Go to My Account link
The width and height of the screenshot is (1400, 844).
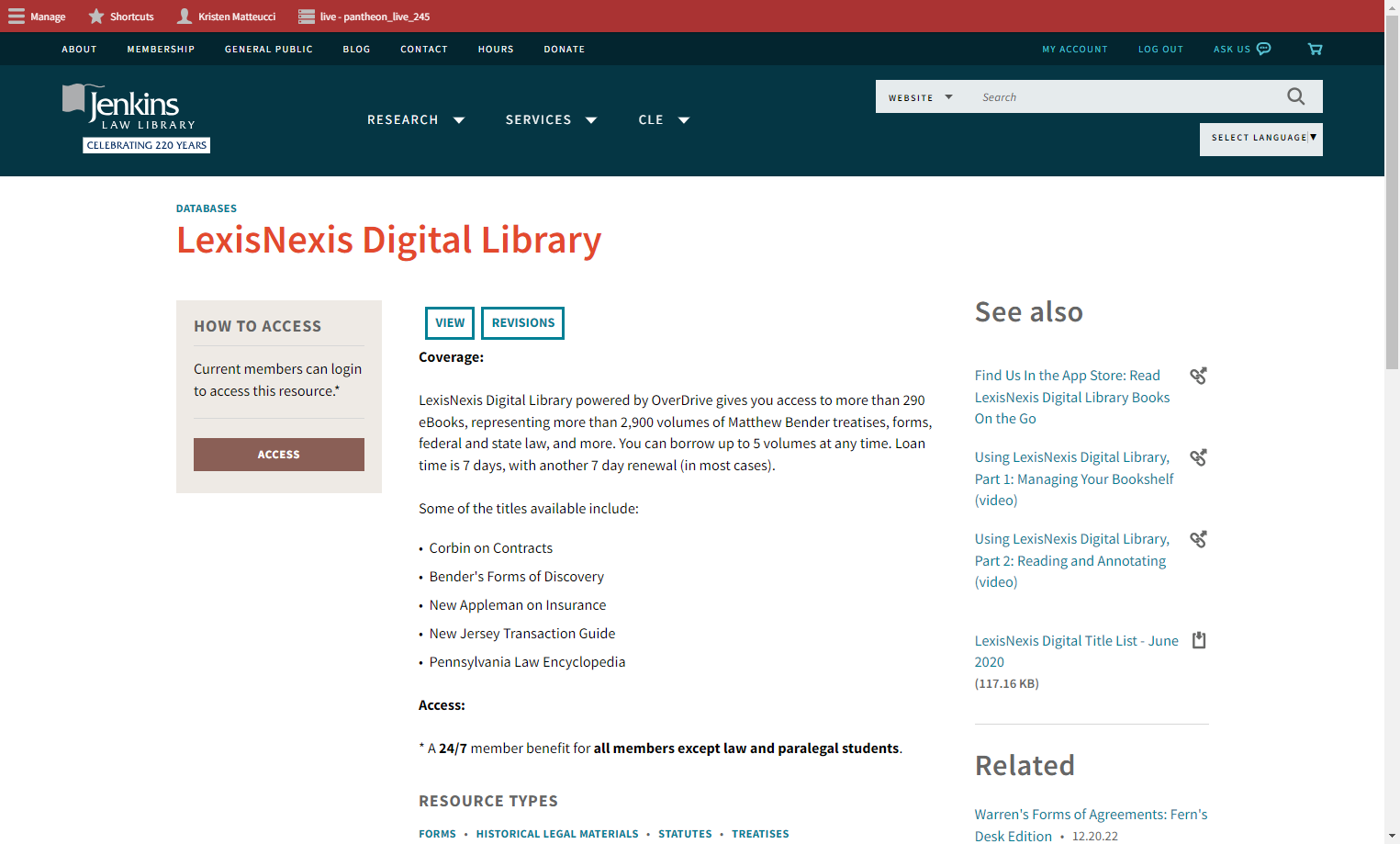point(1074,50)
